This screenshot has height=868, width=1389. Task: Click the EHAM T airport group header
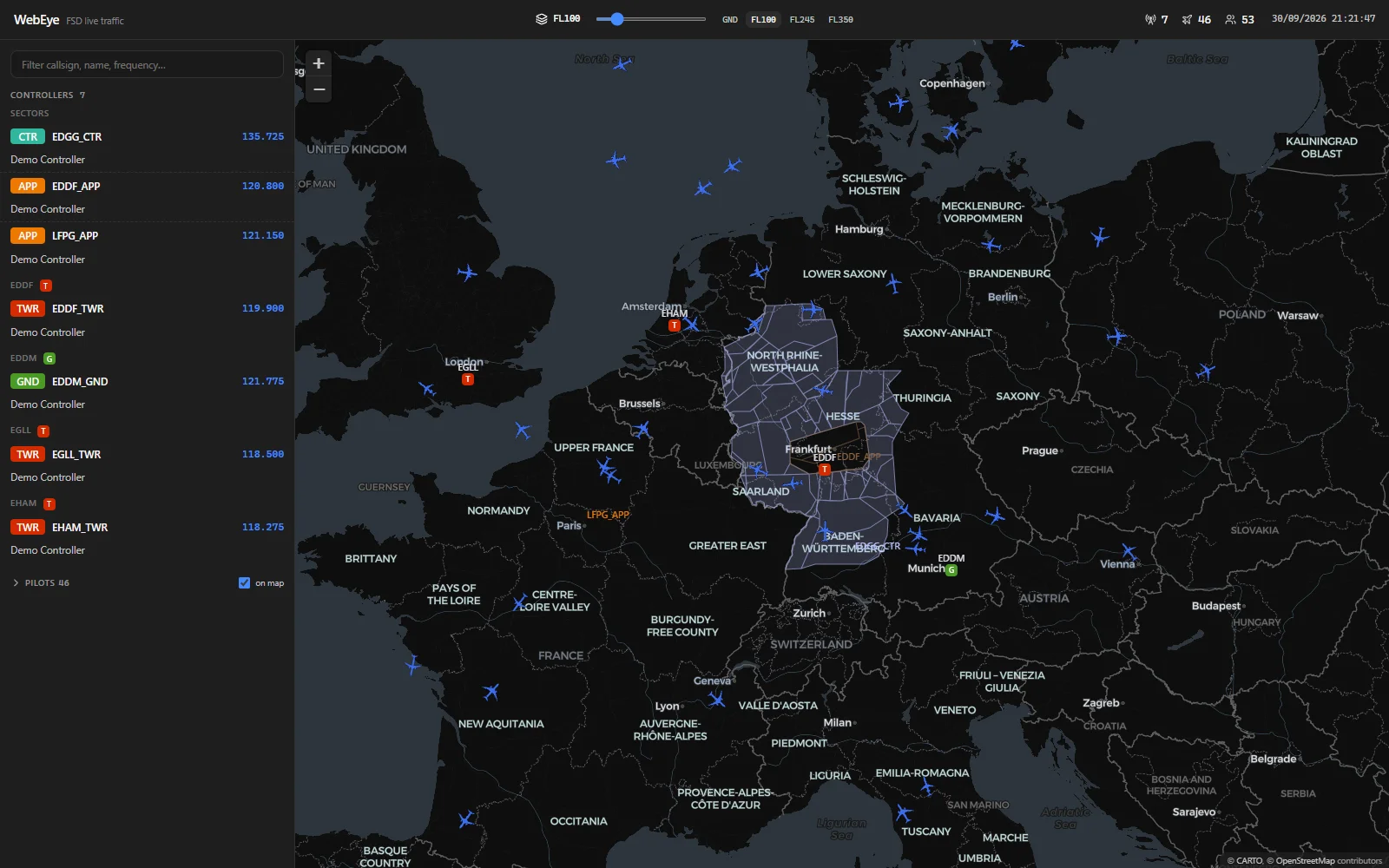(x=33, y=503)
